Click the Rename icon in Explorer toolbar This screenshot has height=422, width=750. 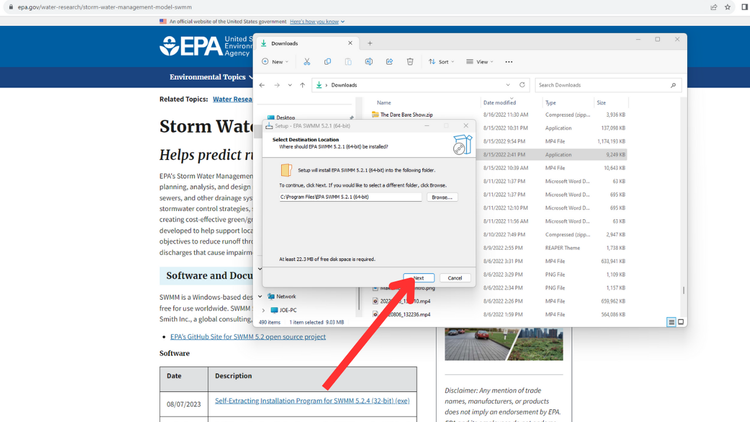pyautogui.click(x=369, y=62)
